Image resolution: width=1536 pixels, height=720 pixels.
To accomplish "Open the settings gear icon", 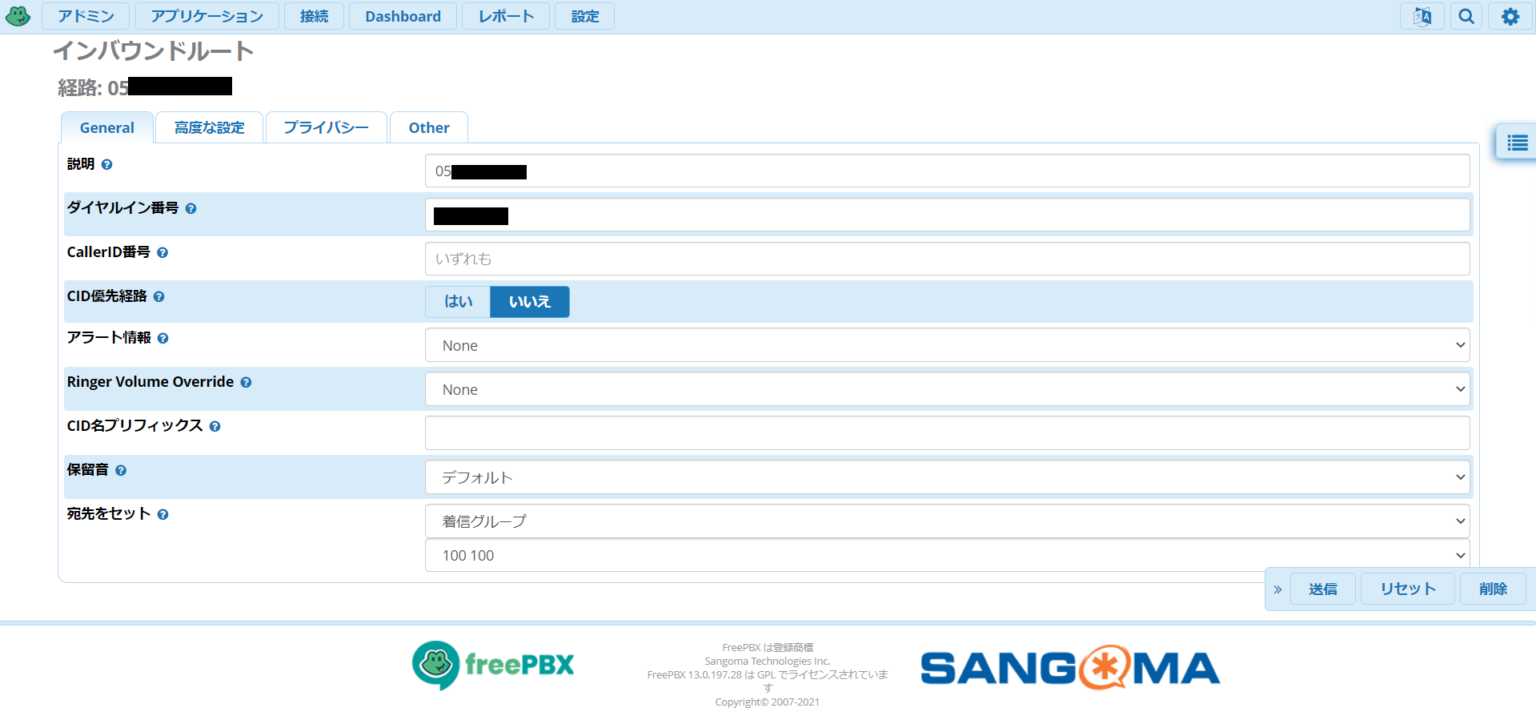I will click(x=1510, y=16).
